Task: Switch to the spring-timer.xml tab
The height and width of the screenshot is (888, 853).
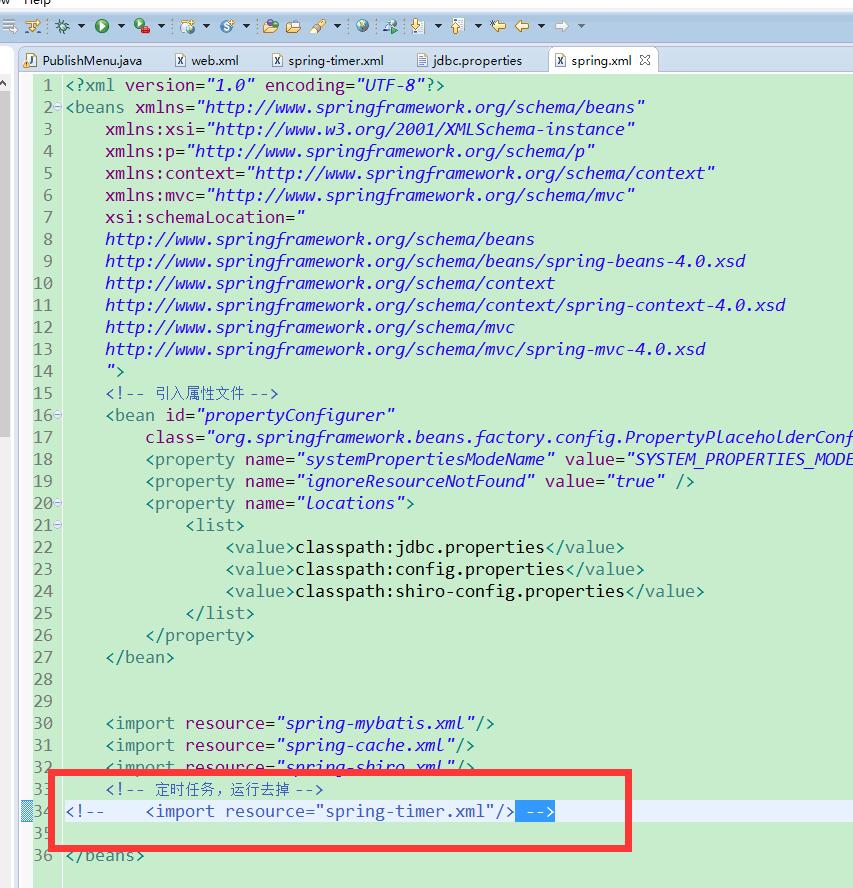Action: 334,60
